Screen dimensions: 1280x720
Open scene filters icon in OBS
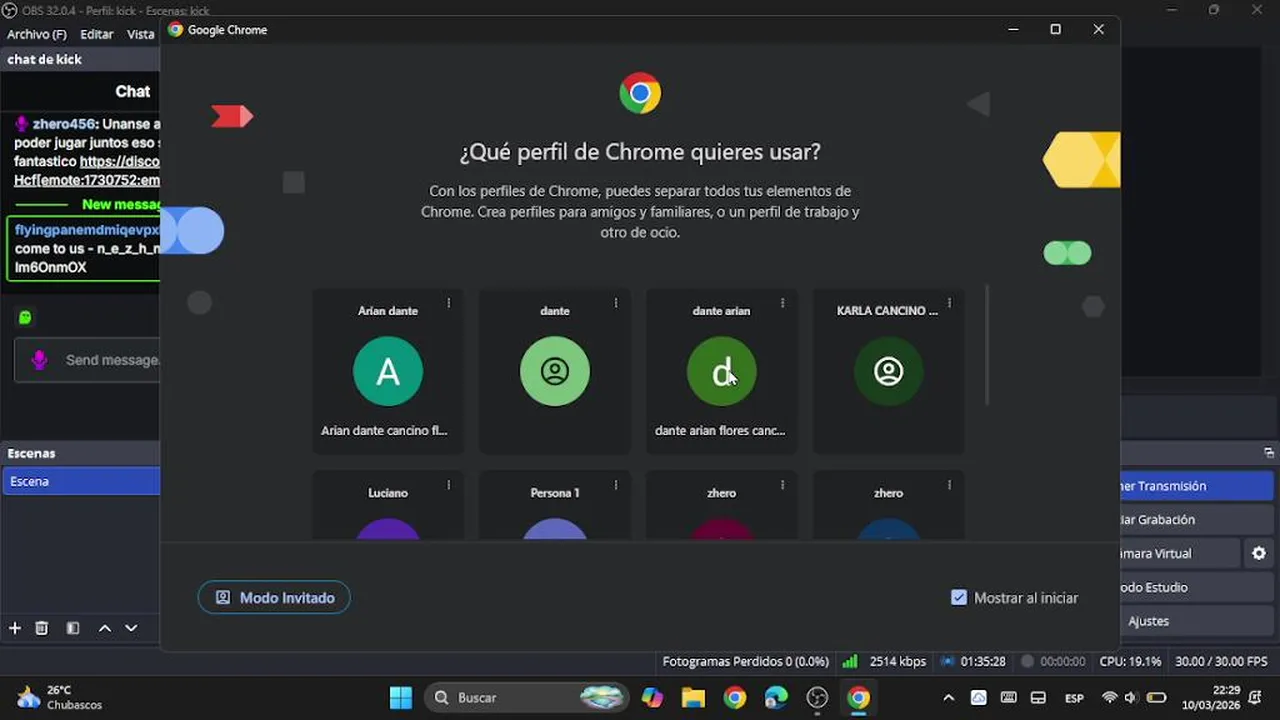point(73,628)
